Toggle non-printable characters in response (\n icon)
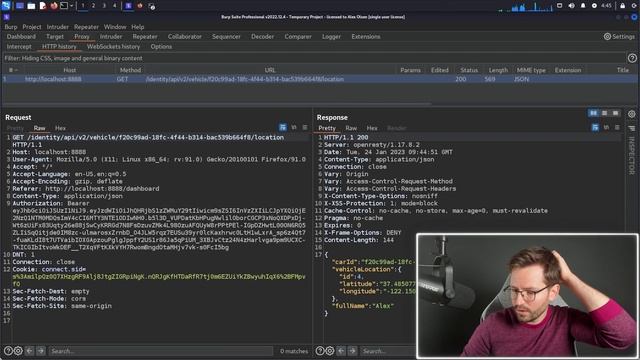Screen dimensions: 640x360 coord(606,128)
